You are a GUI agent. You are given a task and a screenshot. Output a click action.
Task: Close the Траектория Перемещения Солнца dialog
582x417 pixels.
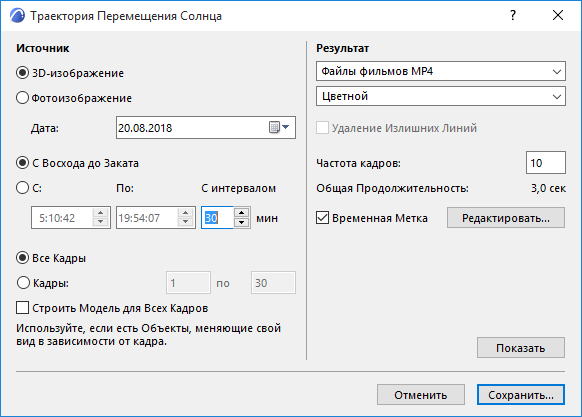point(558,16)
